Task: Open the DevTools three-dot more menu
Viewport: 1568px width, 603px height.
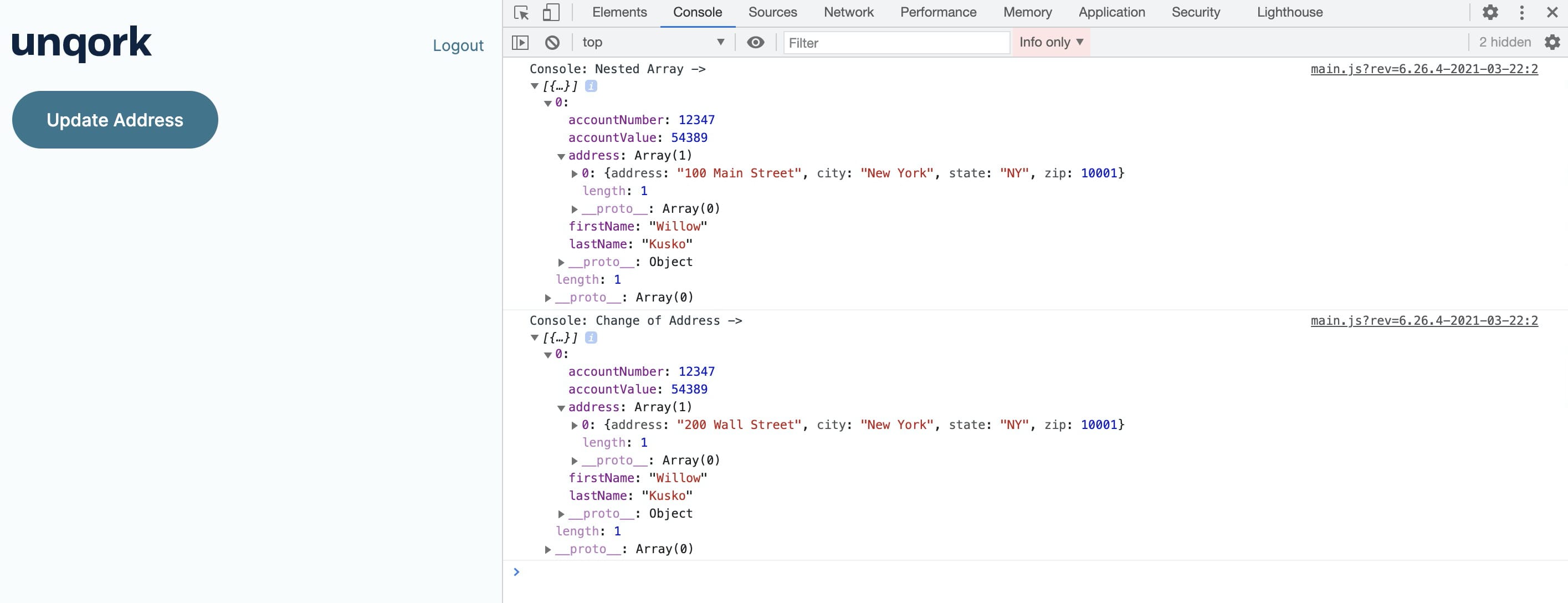Action: (1522, 12)
